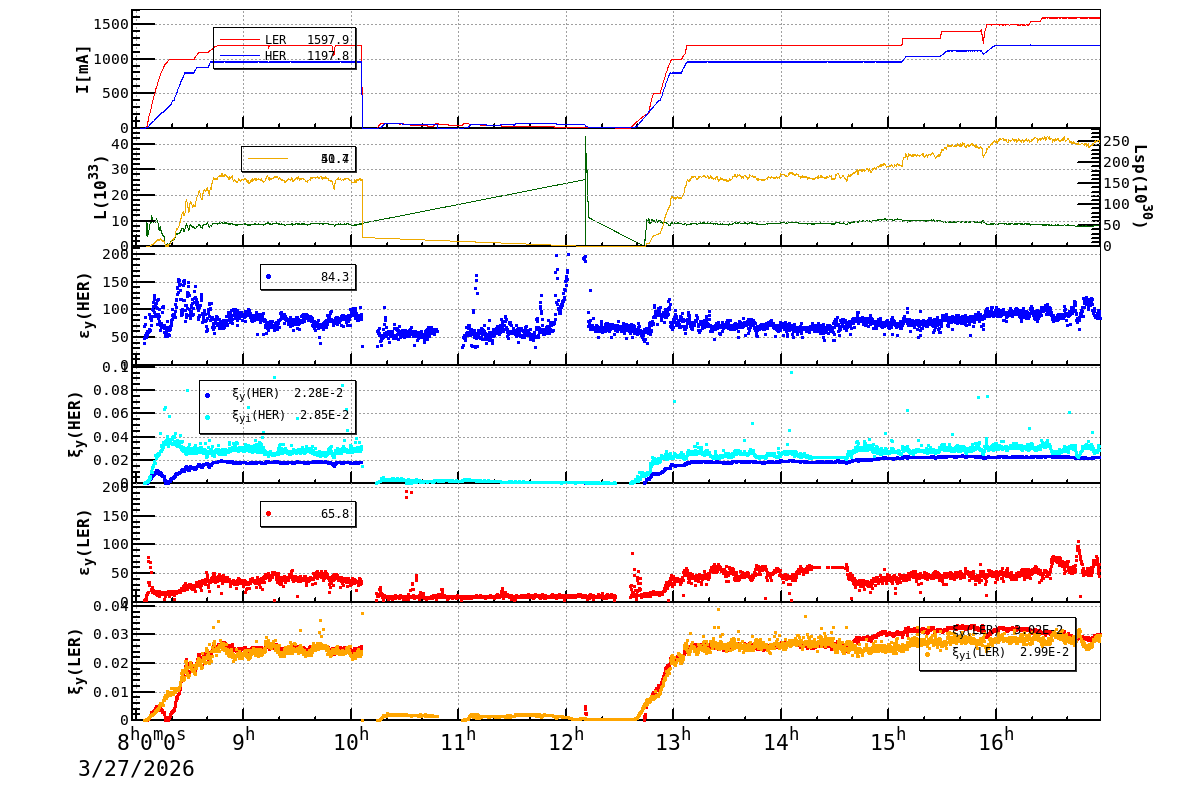Click the 9h time axis label

(x=243, y=742)
